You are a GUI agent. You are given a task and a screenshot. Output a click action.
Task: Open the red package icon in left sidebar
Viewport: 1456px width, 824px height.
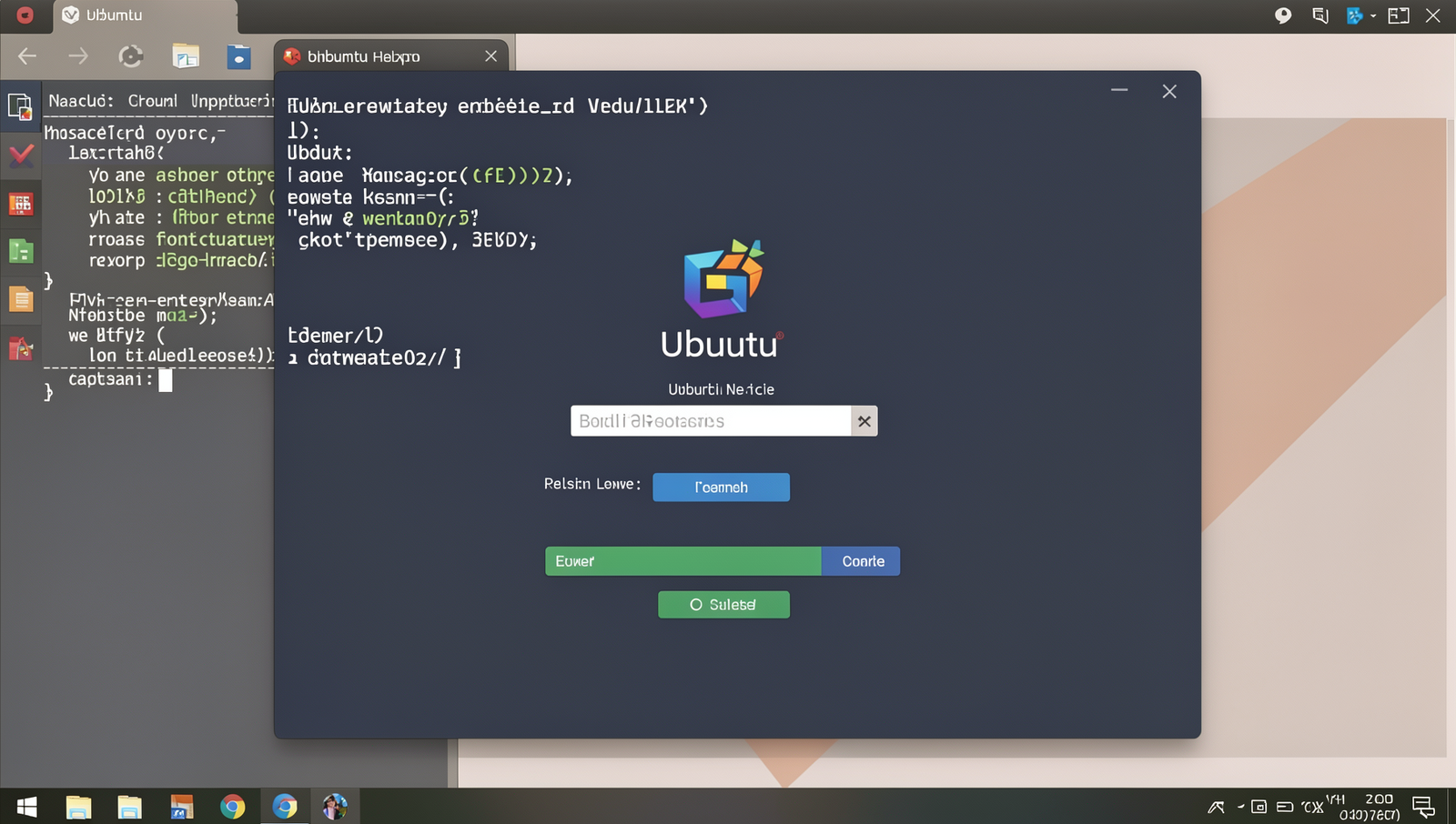click(21, 348)
